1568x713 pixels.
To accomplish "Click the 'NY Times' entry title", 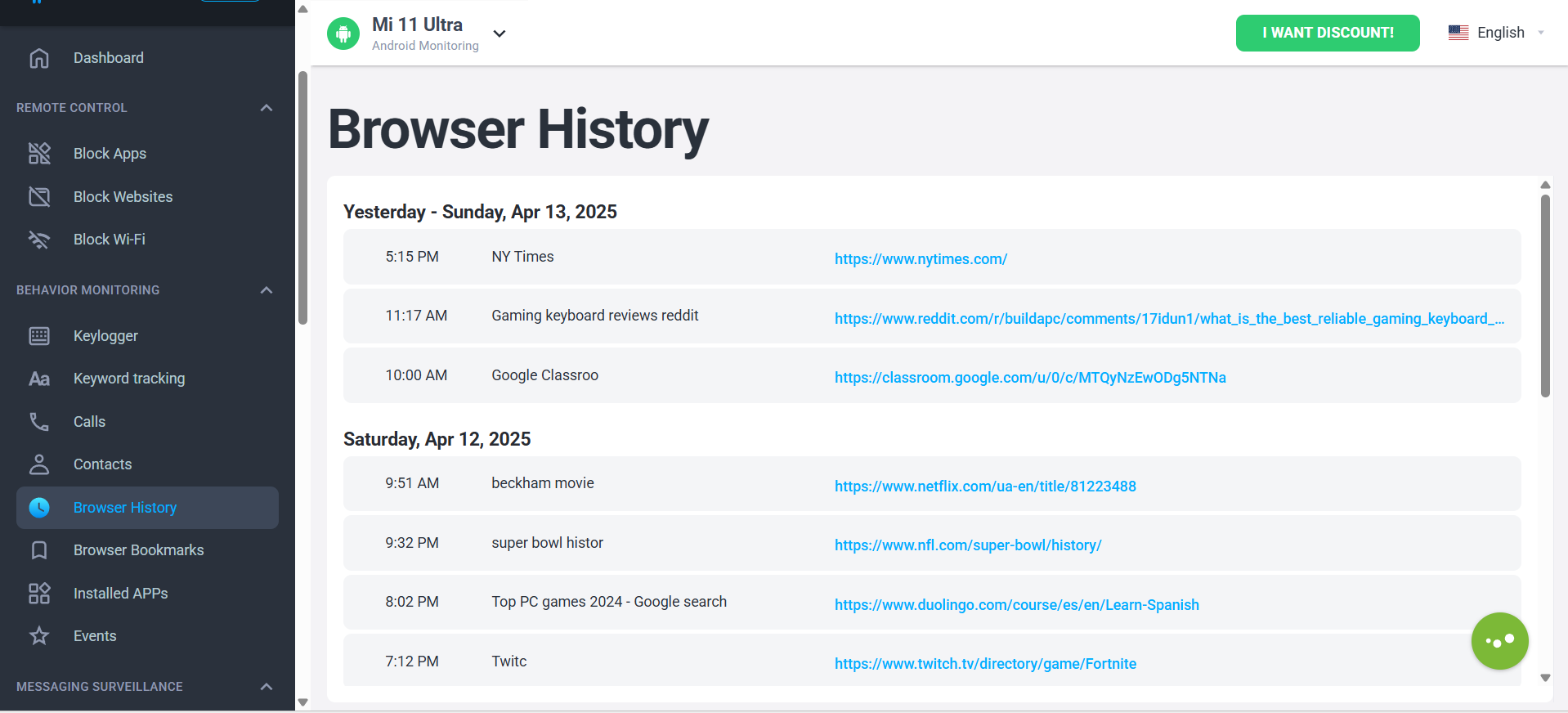I will click(x=522, y=257).
